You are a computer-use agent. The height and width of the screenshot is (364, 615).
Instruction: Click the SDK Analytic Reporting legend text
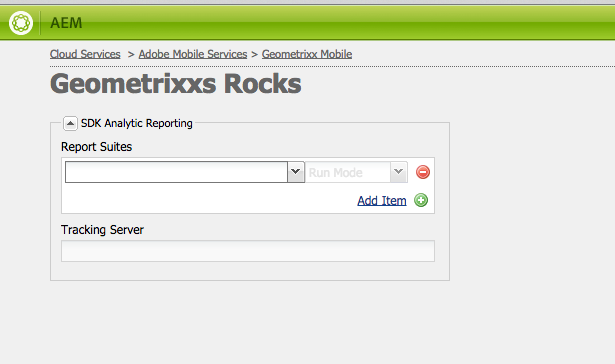[136, 123]
